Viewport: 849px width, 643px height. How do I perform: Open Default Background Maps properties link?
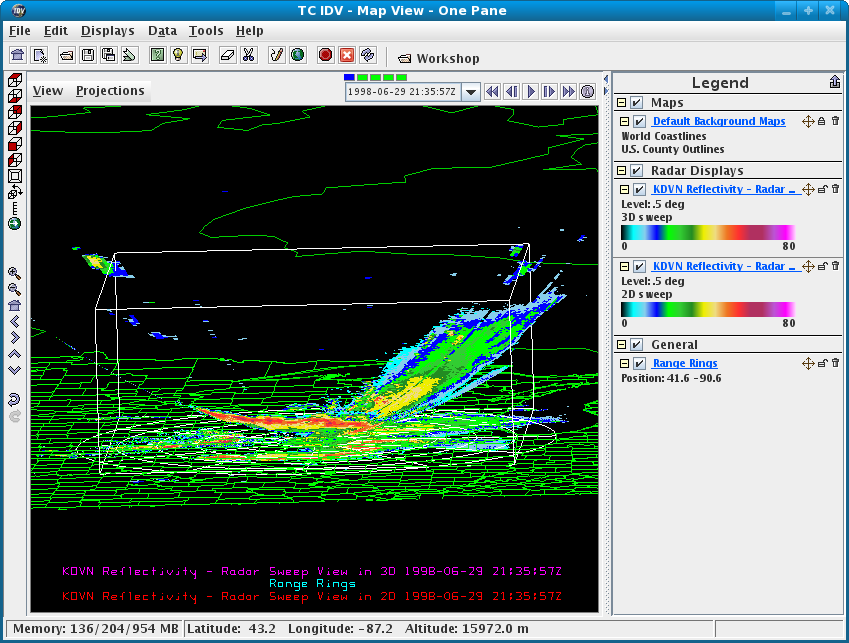(718, 122)
